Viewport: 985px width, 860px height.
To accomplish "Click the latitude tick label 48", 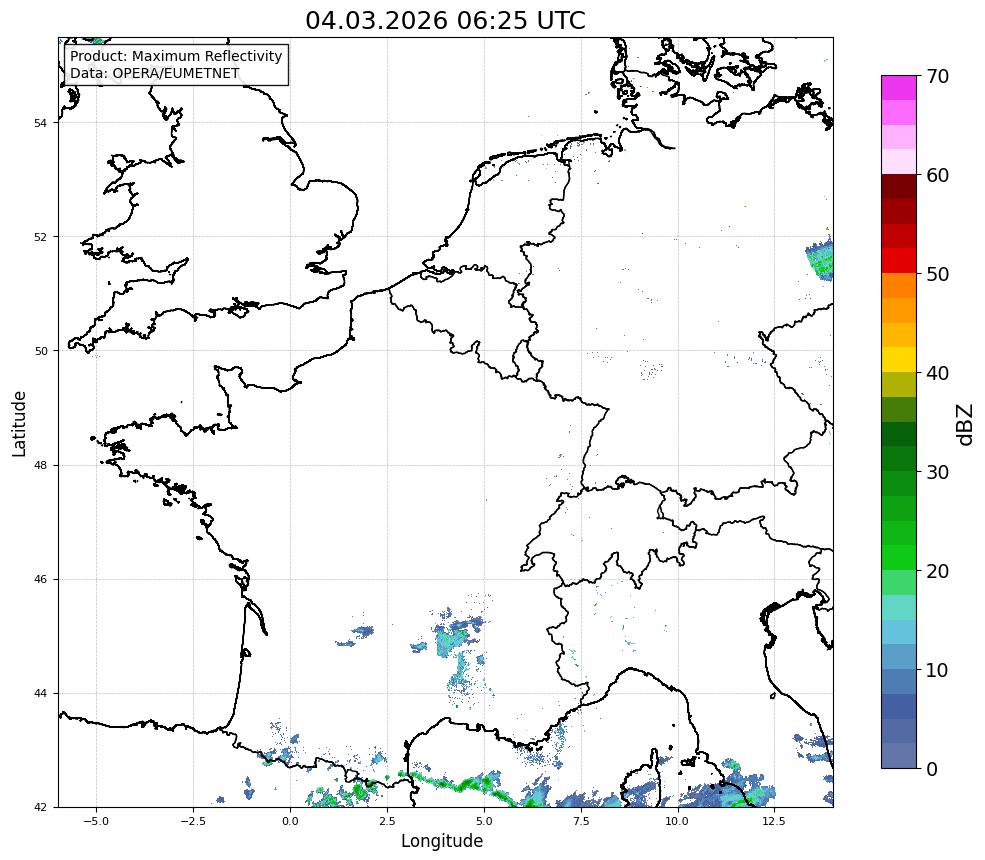I will [40, 465].
